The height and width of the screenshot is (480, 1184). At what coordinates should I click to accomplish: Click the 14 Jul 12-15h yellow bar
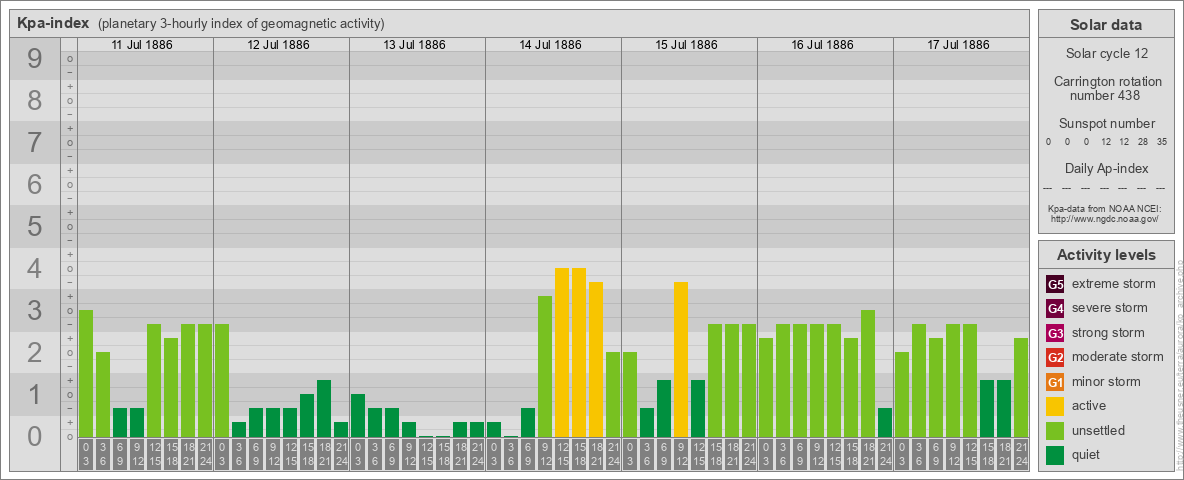562,352
